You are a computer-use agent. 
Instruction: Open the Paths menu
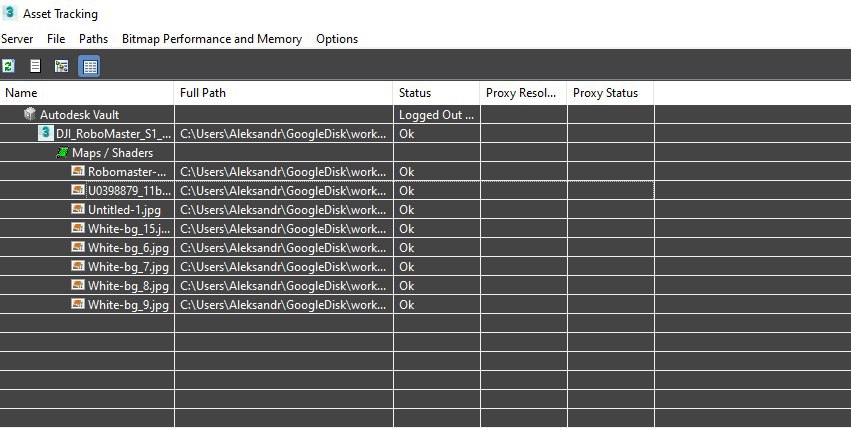(x=93, y=39)
